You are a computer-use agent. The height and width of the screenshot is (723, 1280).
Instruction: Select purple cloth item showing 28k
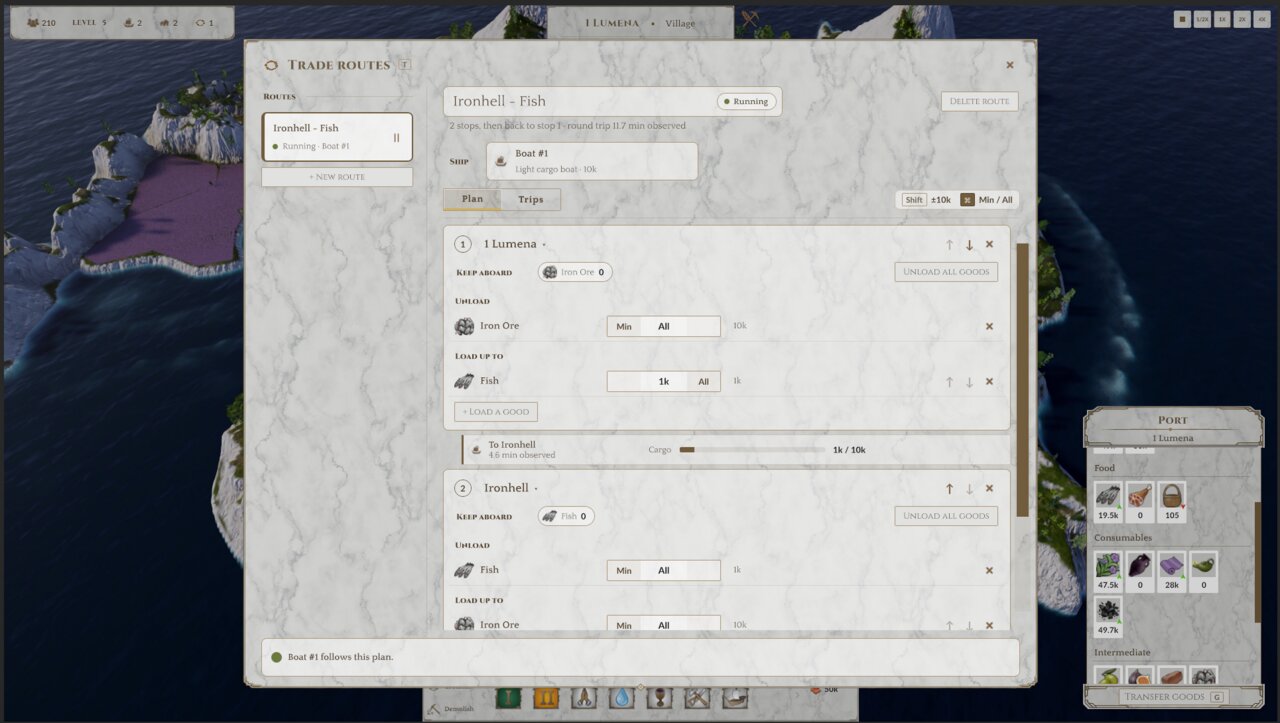1172,572
